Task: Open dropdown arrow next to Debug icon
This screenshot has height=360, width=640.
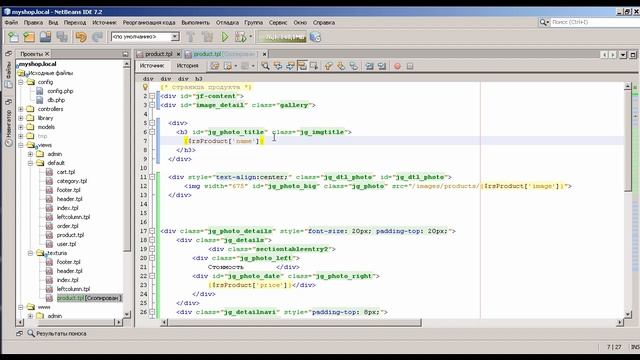Action: click(251, 37)
